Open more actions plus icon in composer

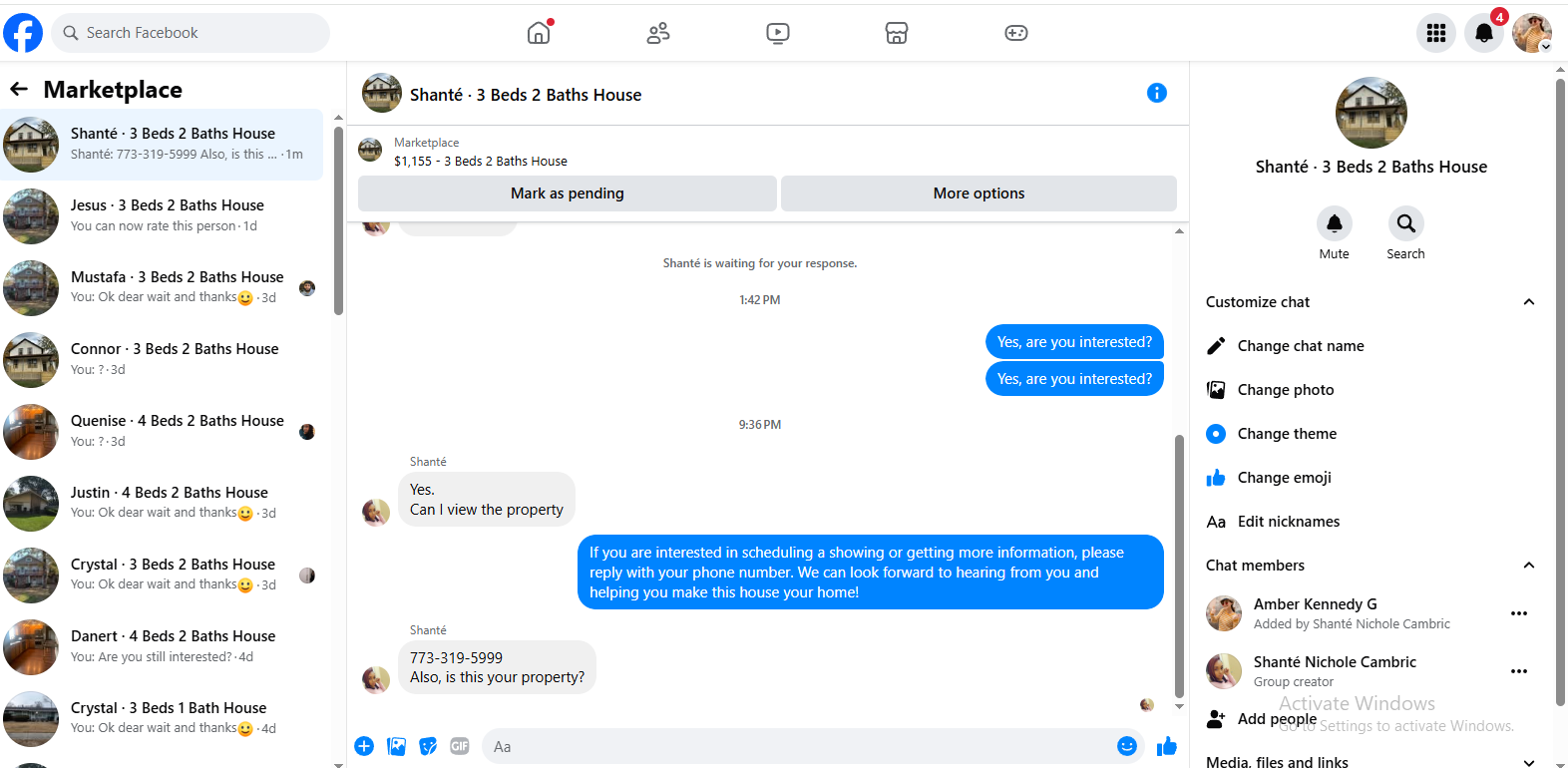364,746
